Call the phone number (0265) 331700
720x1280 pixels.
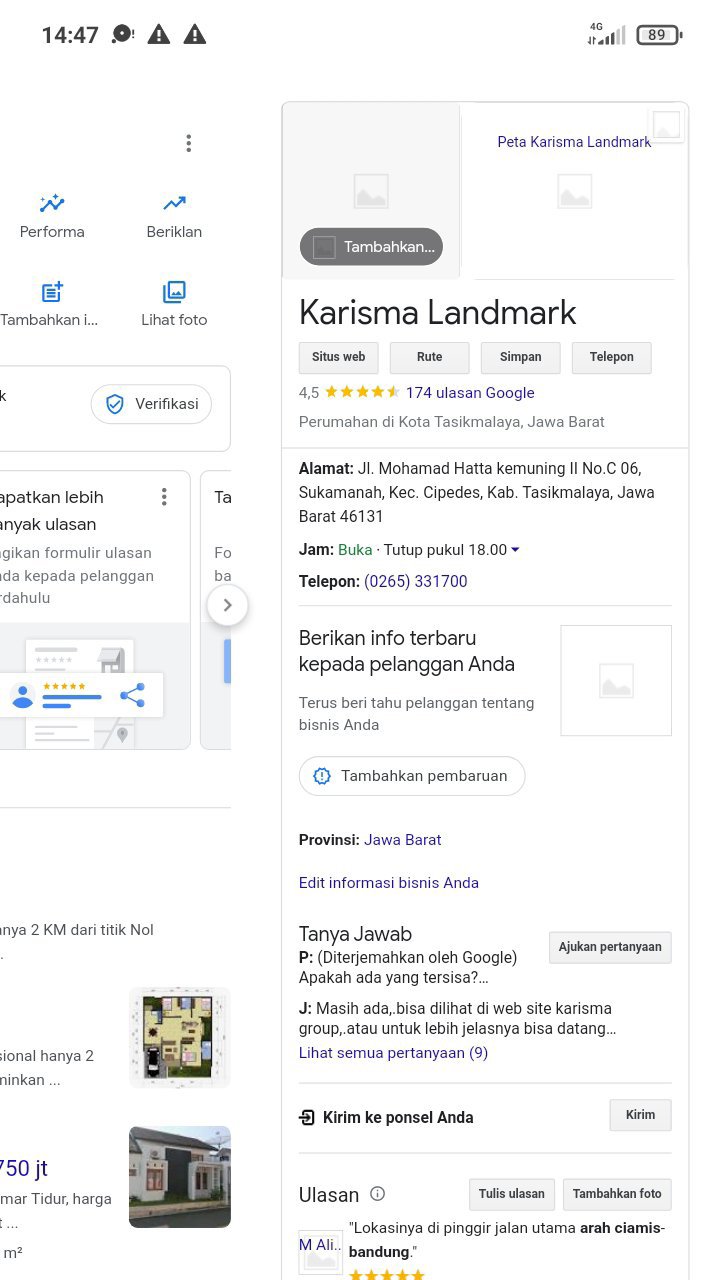point(415,581)
